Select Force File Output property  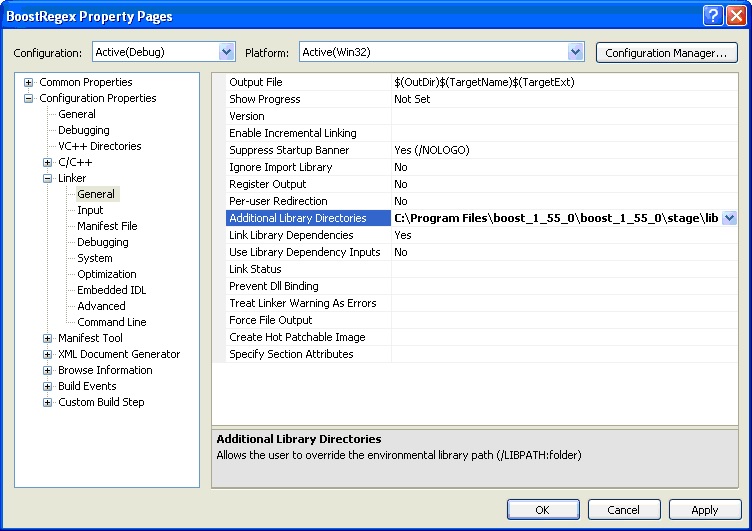click(x=308, y=320)
